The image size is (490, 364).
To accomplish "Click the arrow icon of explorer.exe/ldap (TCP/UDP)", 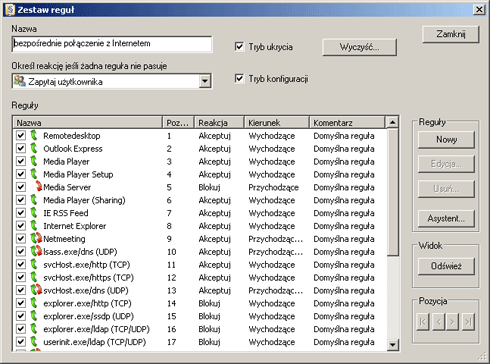I will click(34, 328).
